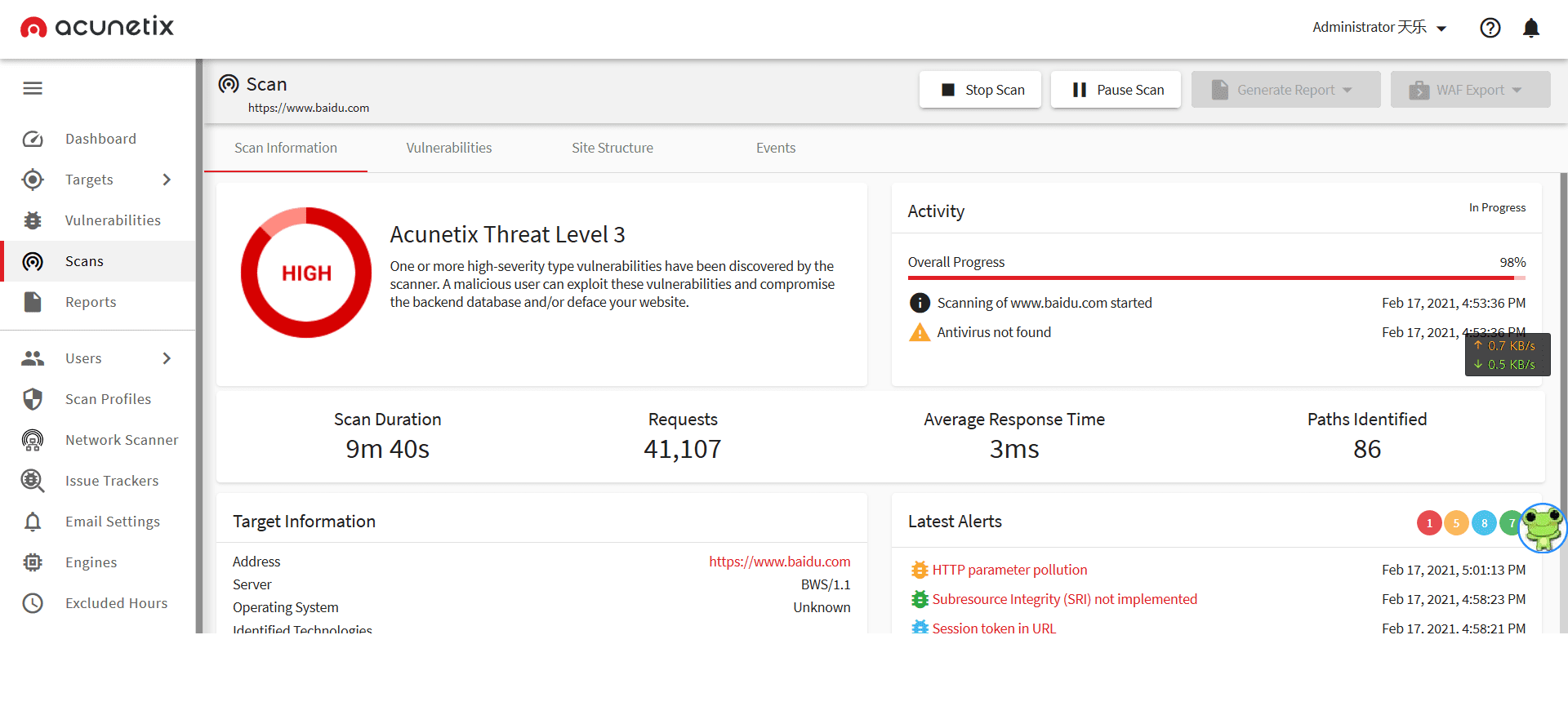1568x715 pixels.
Task: Open the Administrator account dropdown
Action: coord(1379,28)
